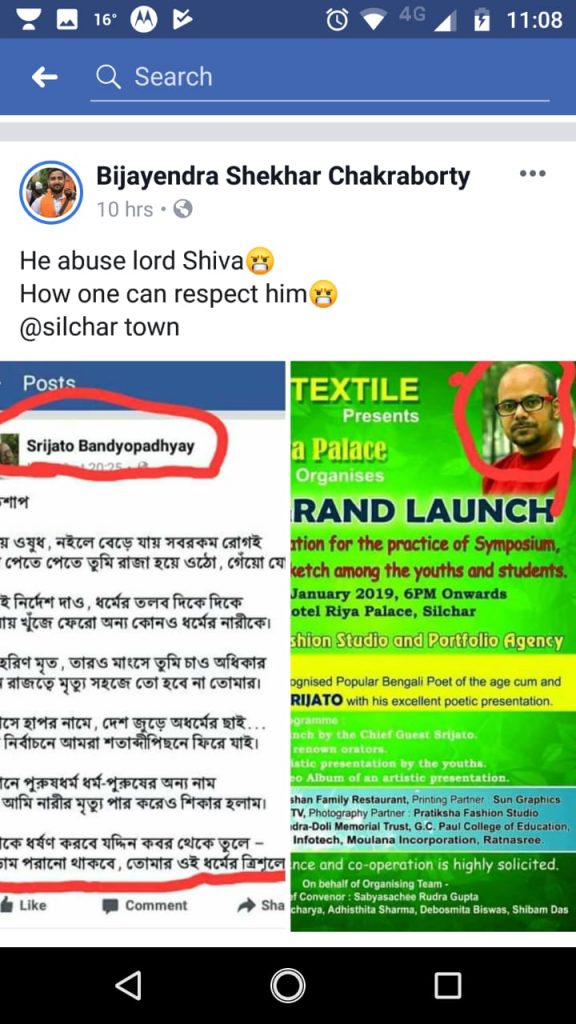Viewport: 576px width, 1024px height.
Task: Open Bijayendra Shekhar Chakraborty's profile picture
Action: pyautogui.click(x=51, y=192)
